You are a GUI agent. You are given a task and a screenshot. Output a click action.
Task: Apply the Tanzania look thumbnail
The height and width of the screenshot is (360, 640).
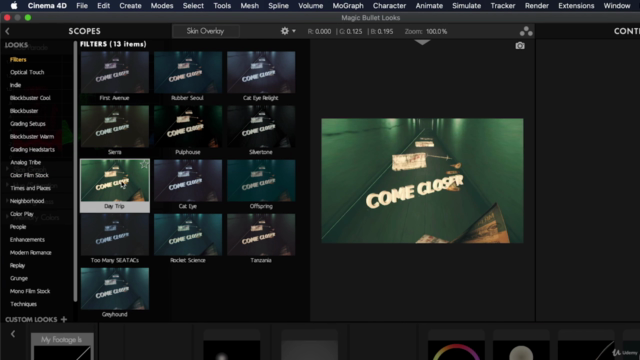(x=261, y=235)
